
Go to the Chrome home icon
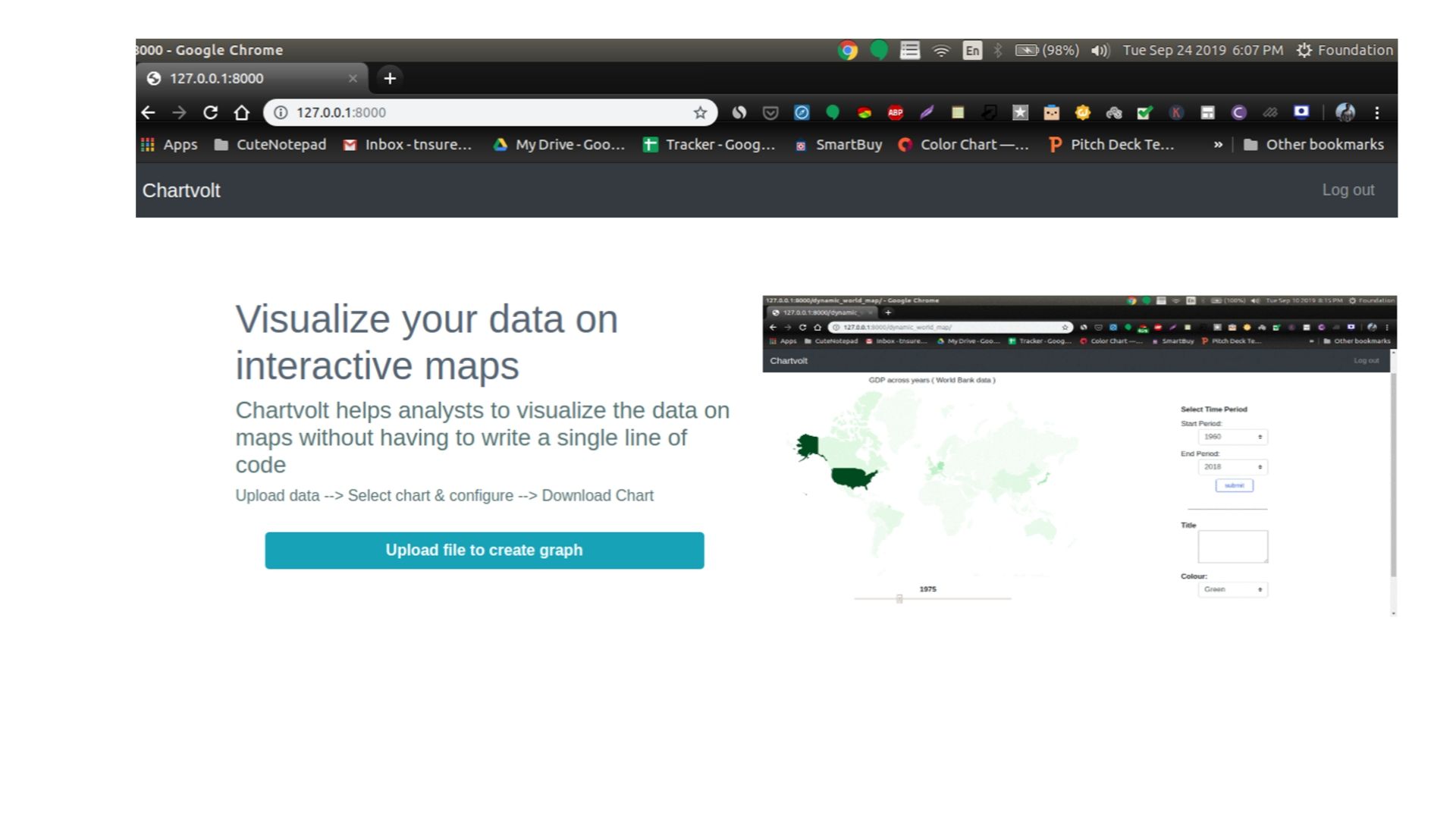[x=242, y=113]
